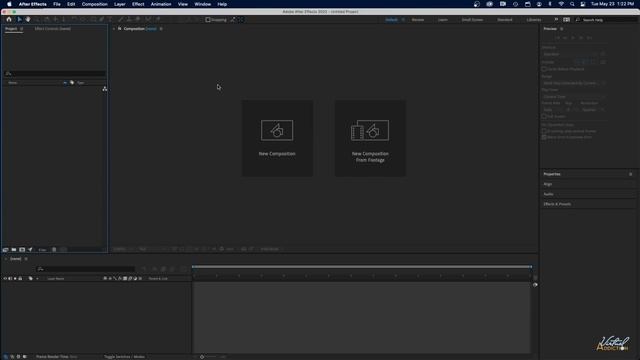640x360 pixels.
Task: Open the Properties panel menu icon
Action: click(631, 174)
